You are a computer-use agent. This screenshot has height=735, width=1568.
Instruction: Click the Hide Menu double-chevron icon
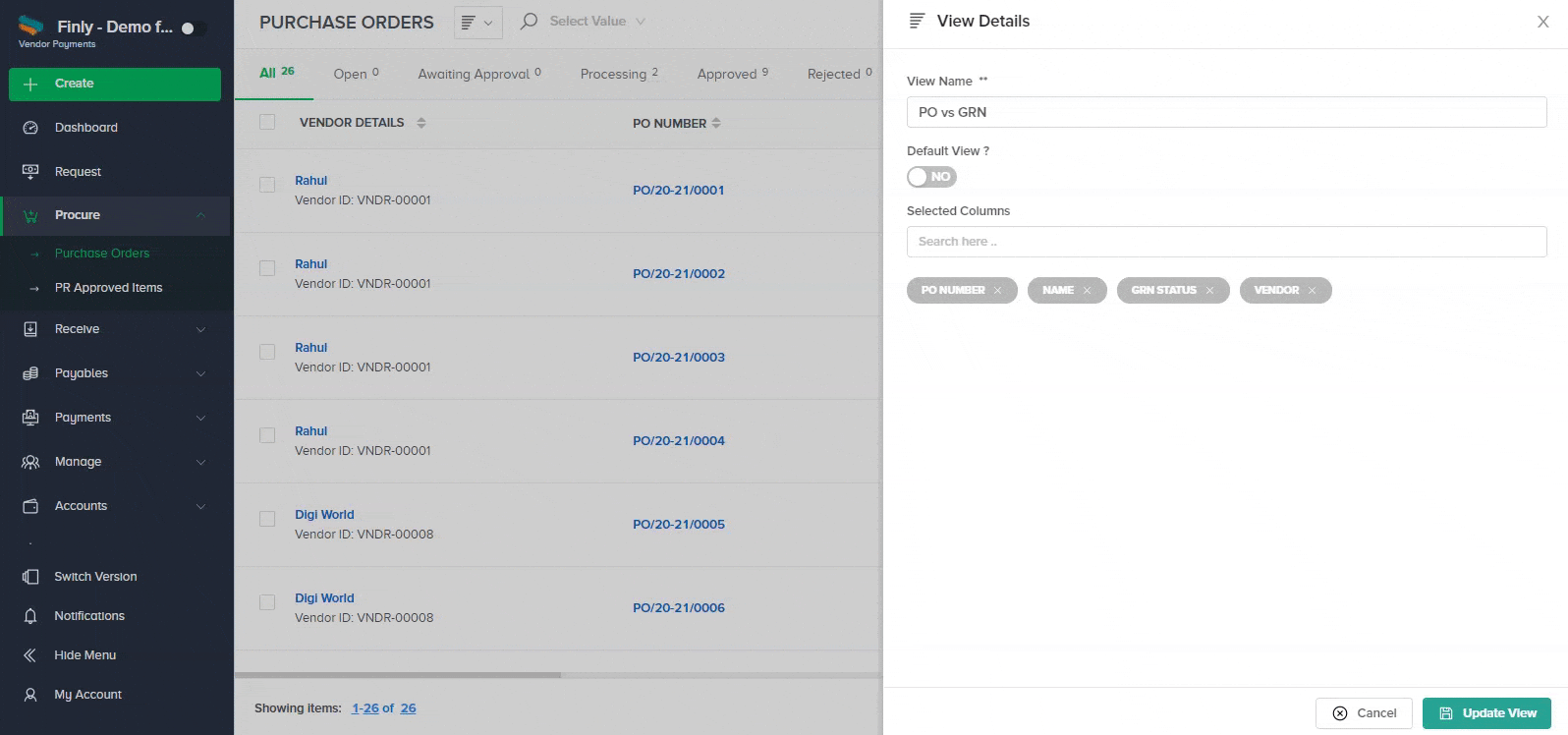[x=30, y=655]
